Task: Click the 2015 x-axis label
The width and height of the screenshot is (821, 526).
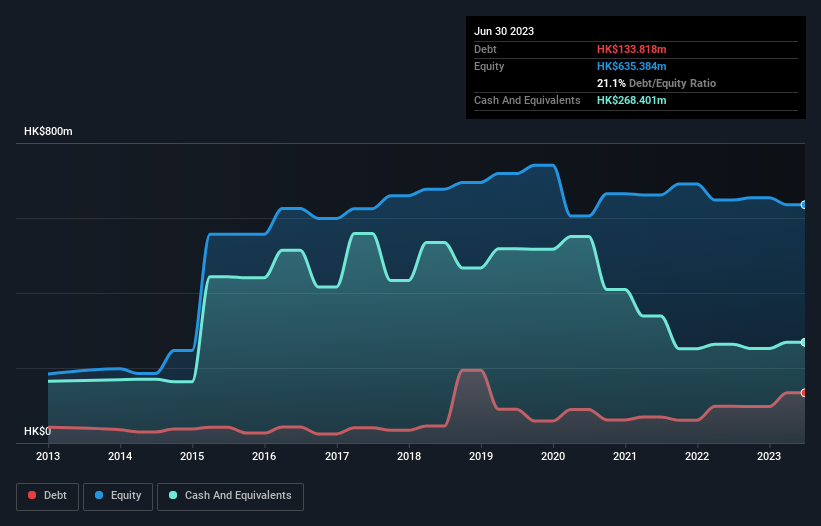Action: point(192,456)
